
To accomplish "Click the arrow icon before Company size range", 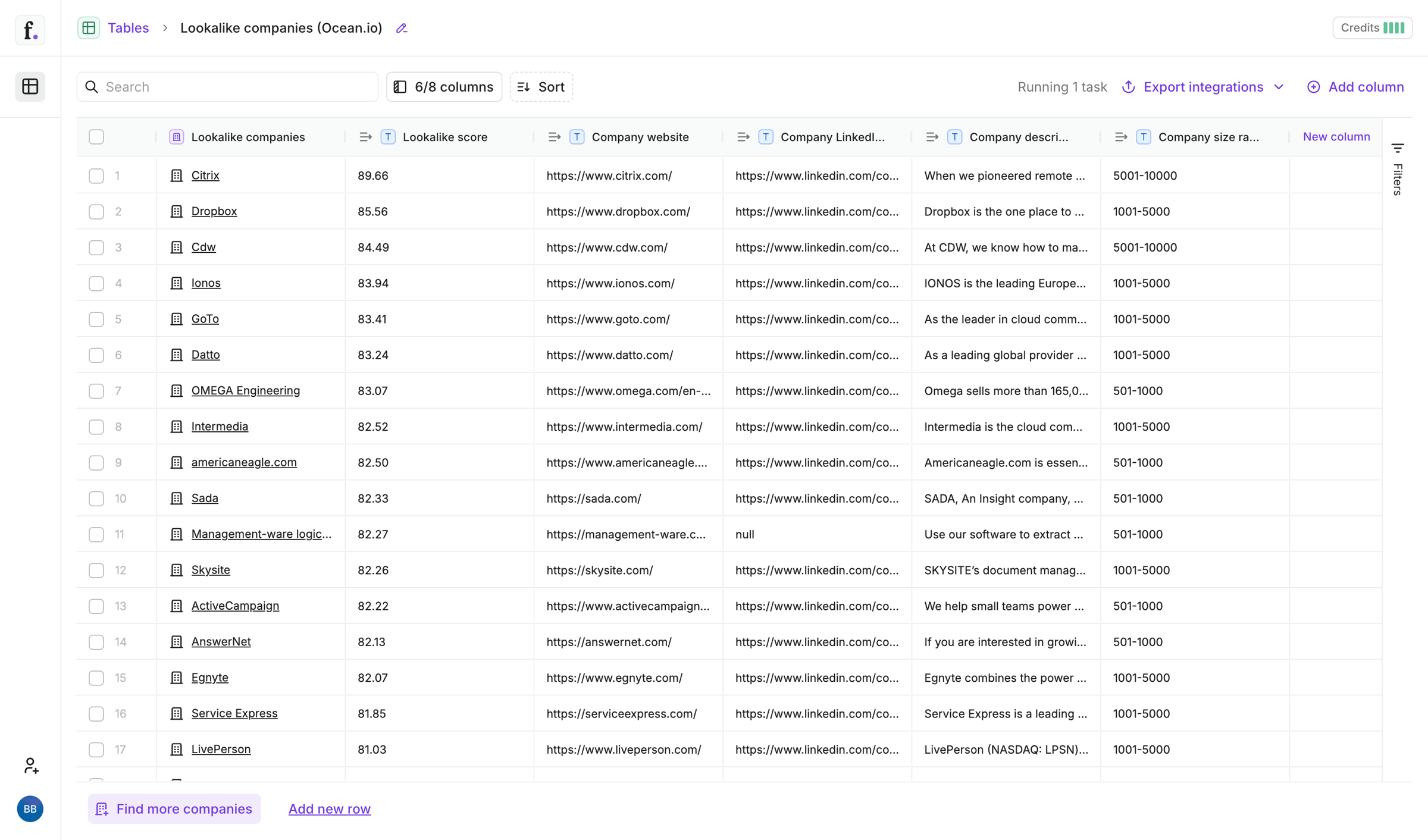I will pos(1121,137).
